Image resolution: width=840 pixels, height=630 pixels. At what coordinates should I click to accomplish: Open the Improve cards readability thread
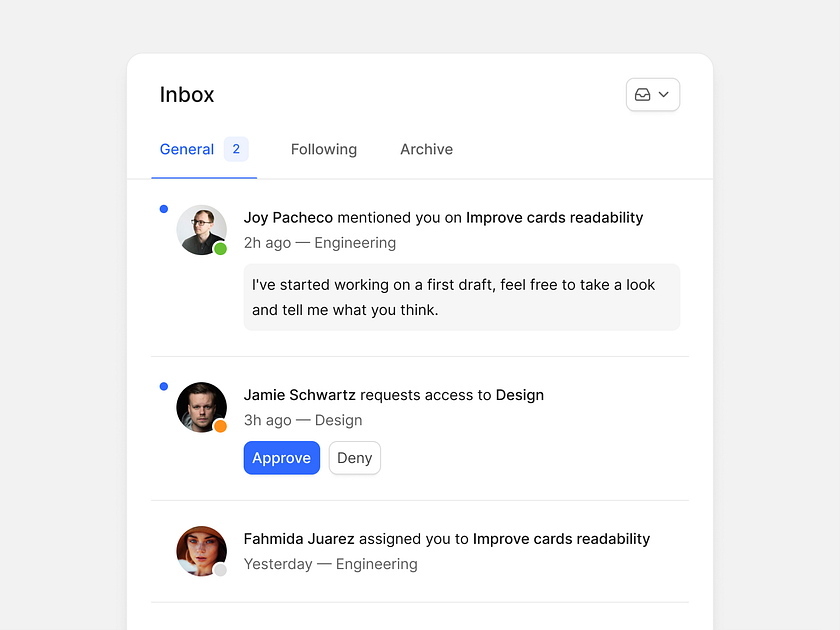[553, 217]
